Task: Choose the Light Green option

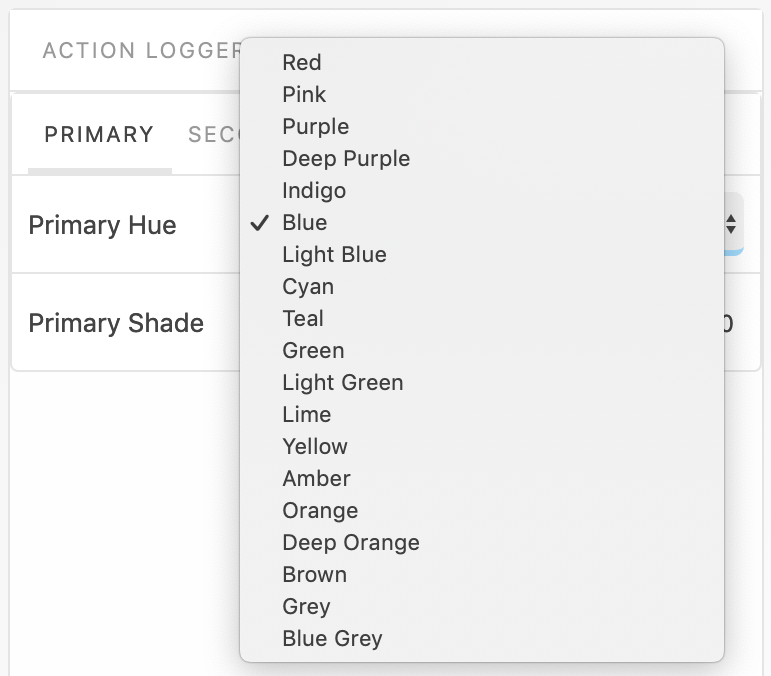Action: [343, 383]
